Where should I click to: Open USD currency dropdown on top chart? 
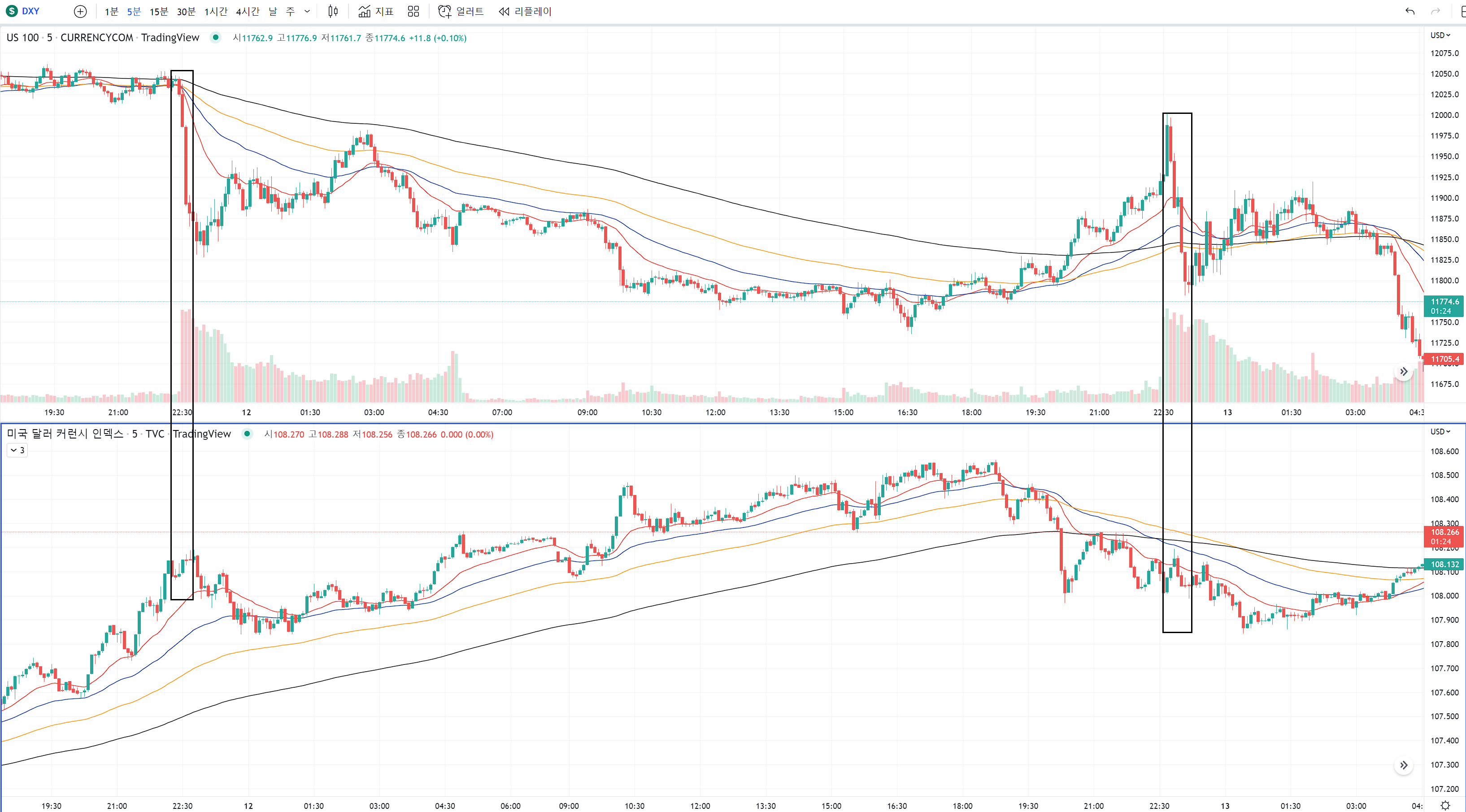[x=1440, y=35]
